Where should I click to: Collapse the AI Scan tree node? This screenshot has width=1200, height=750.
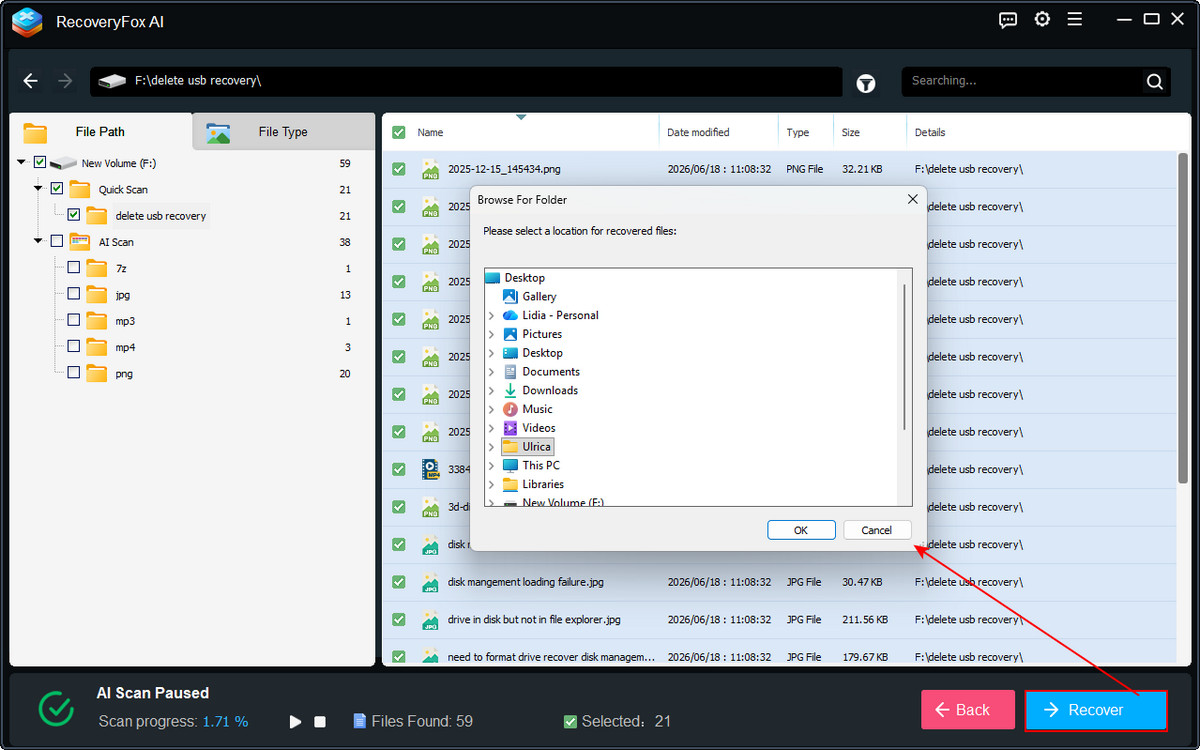pyautogui.click(x=39, y=241)
